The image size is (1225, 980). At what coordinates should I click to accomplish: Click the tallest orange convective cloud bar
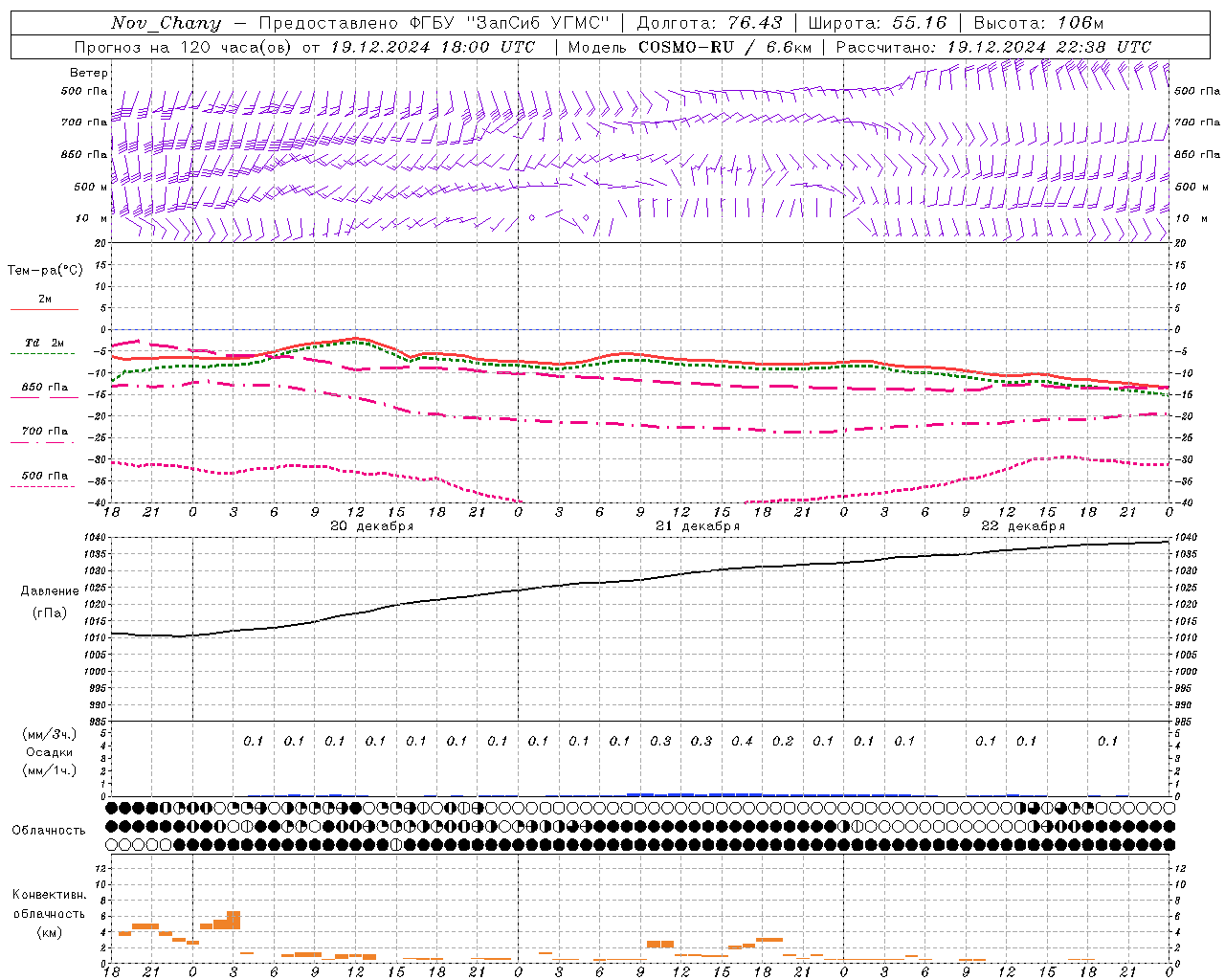coord(234,920)
